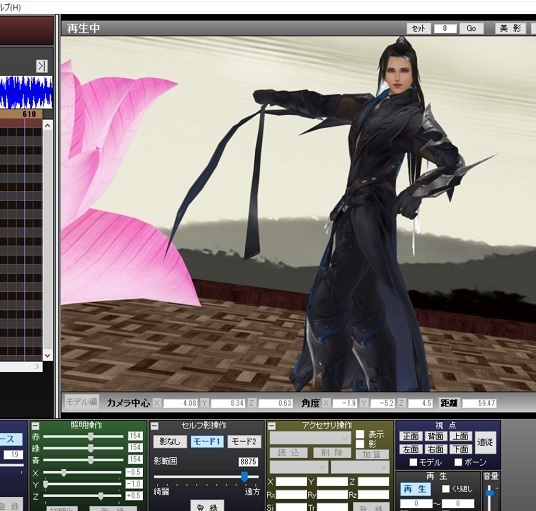
Task: Toggle the accessory 影 checkbox
Action: [360, 444]
